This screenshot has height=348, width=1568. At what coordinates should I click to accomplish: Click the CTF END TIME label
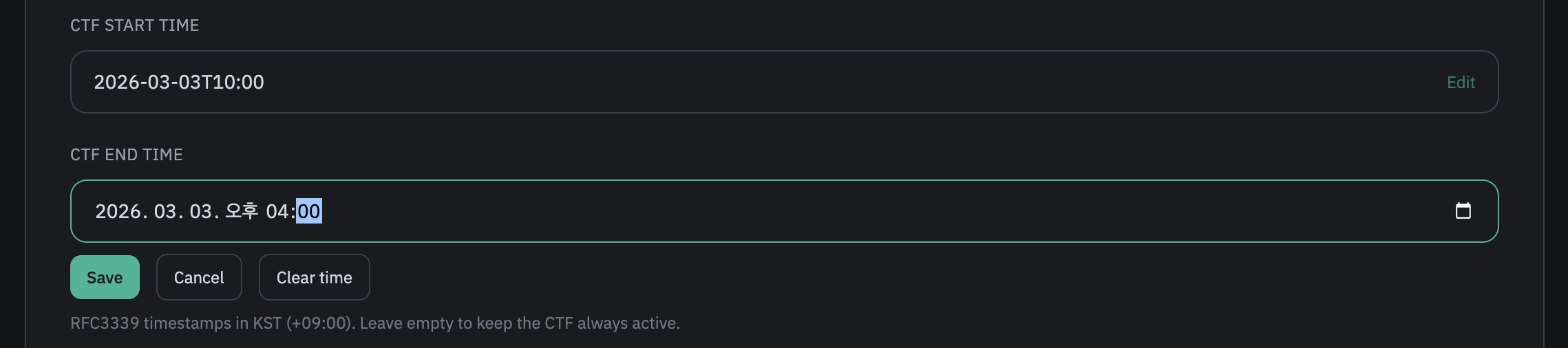(127, 155)
